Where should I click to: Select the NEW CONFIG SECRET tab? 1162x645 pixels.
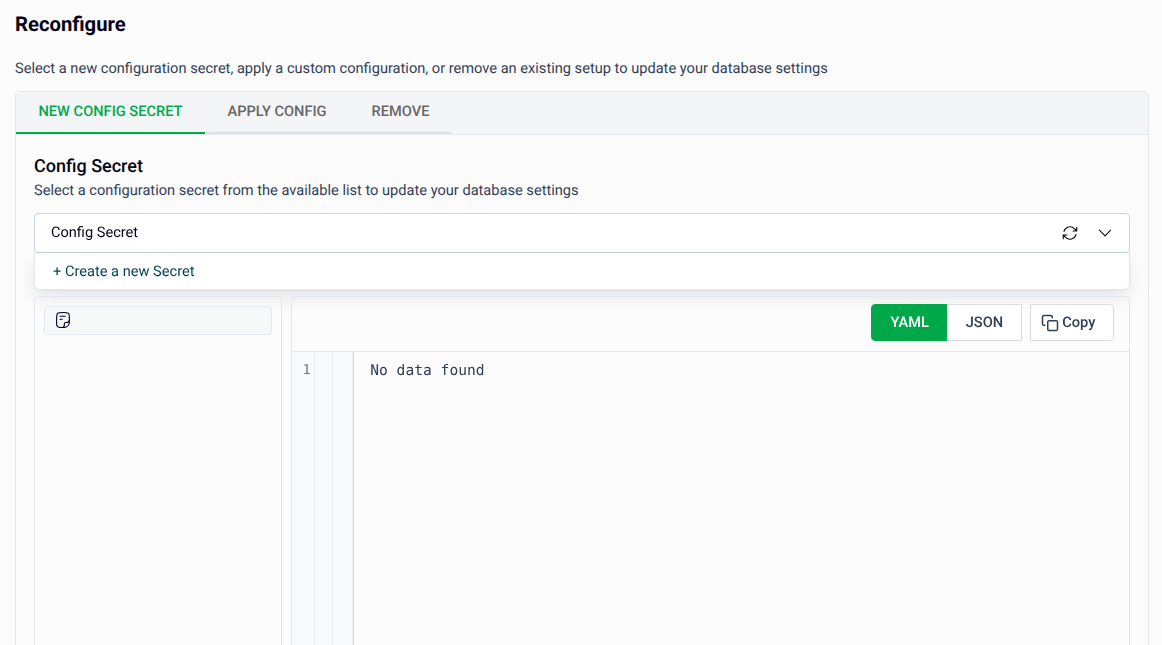pos(110,111)
